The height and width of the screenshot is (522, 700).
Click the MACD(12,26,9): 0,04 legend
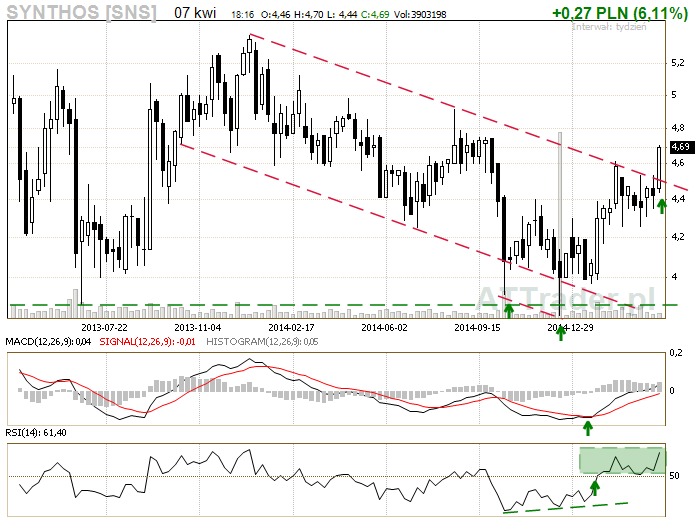coord(48,342)
